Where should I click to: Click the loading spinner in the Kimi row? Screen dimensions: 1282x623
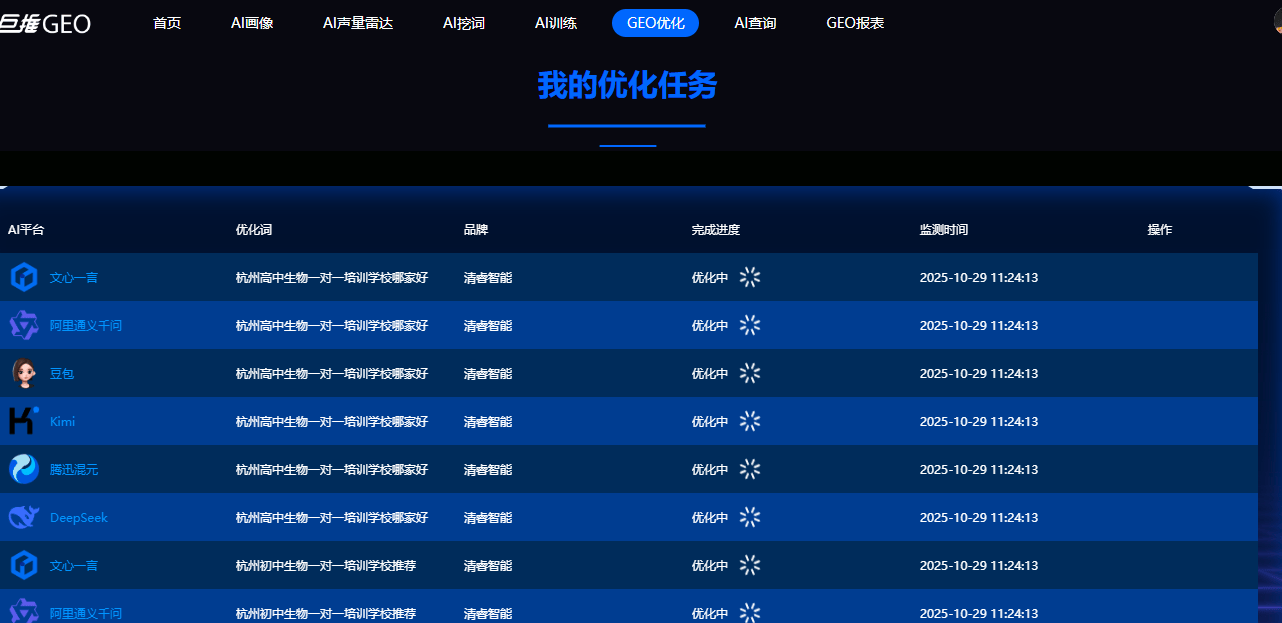[x=750, y=421]
